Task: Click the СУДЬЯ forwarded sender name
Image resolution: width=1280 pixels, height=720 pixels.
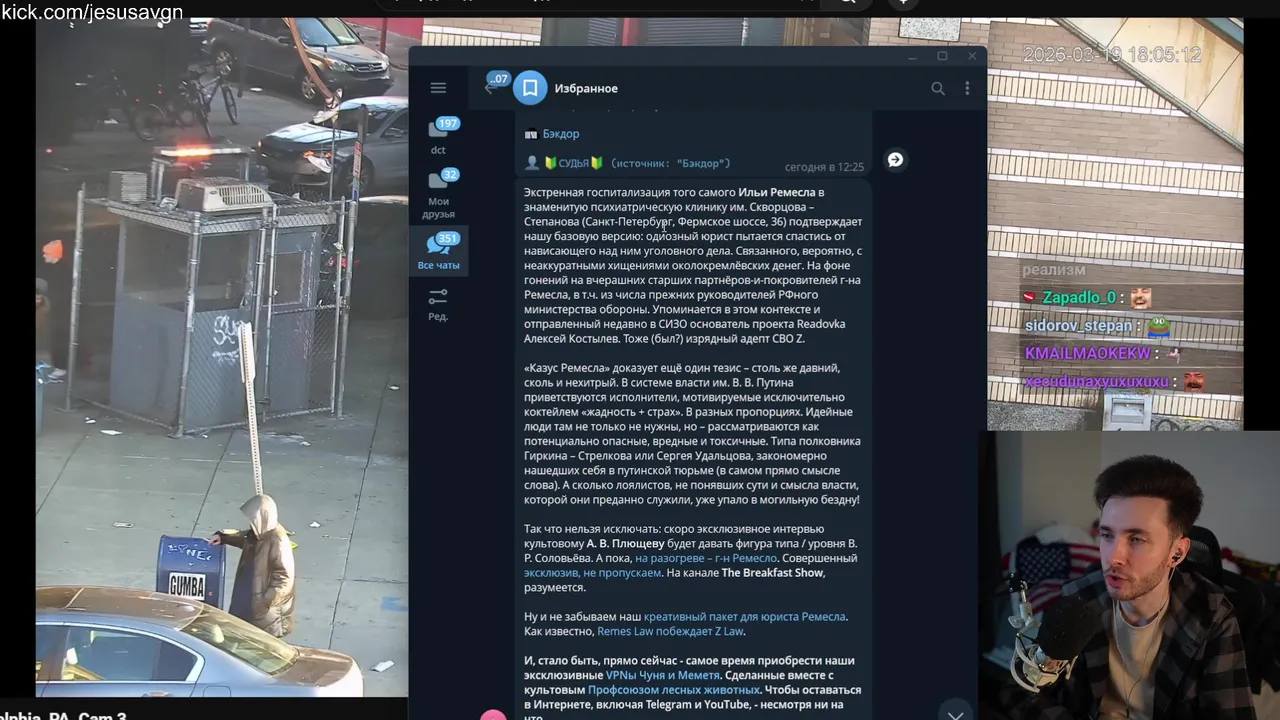Action: [x=574, y=163]
